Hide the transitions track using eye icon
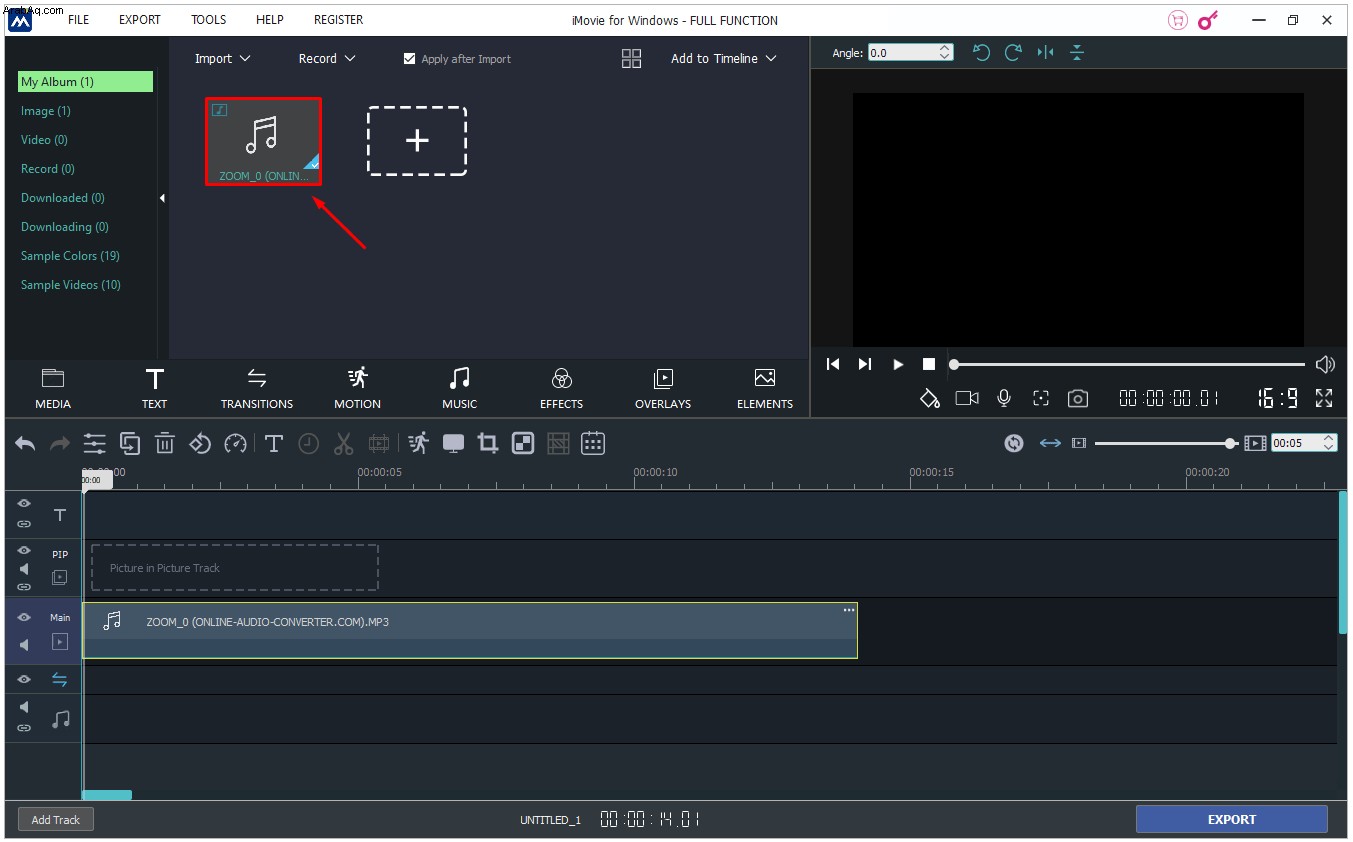 point(24,680)
